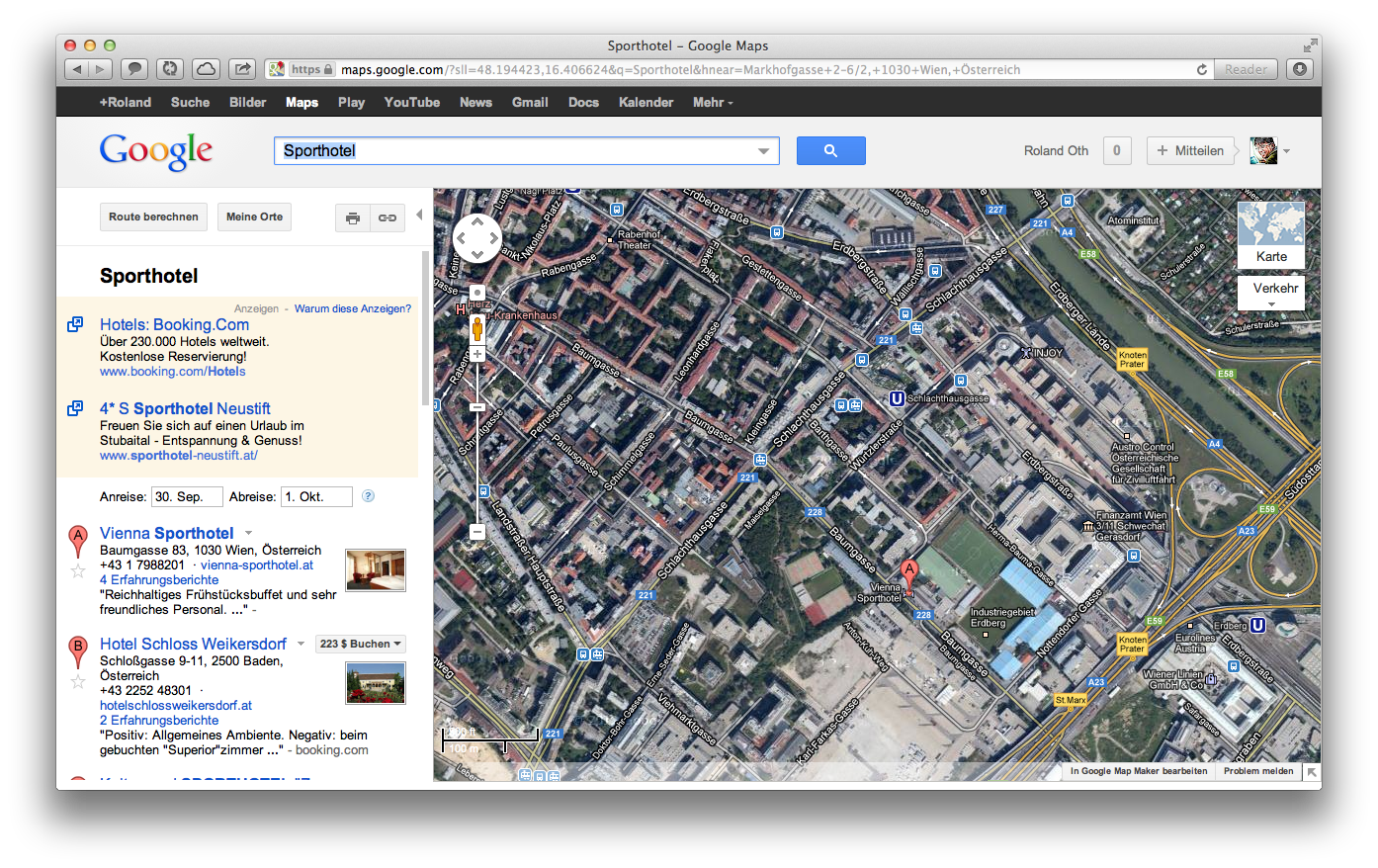Zoom in with the plus button
Image resolution: width=1378 pixels, height=868 pixels.
coord(477,353)
